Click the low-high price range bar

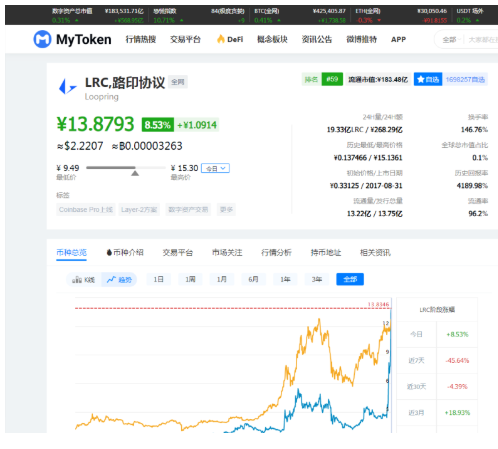click(126, 168)
